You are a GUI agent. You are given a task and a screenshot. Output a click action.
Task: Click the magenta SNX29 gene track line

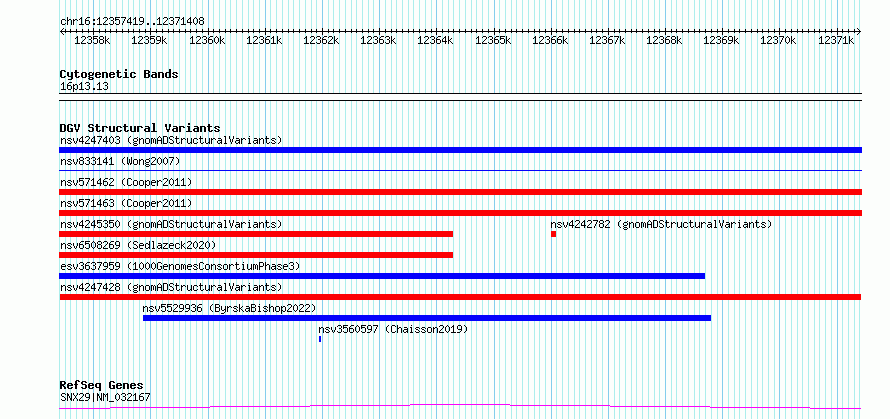460,407
